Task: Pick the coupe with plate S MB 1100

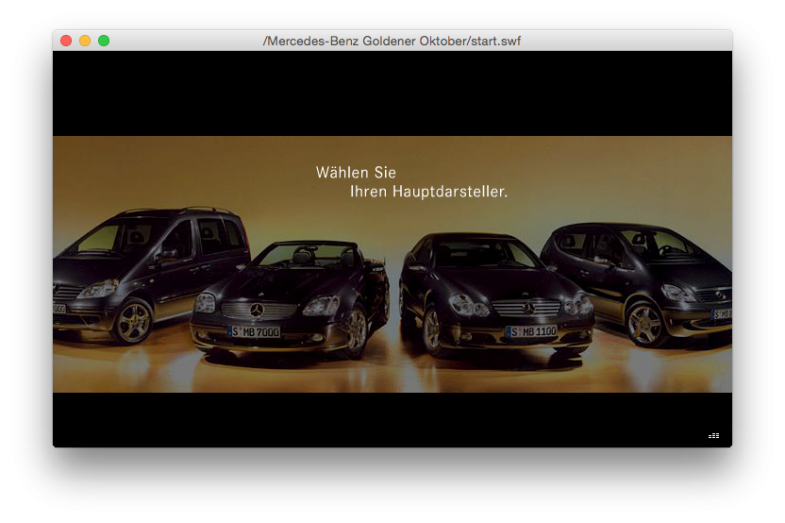Action: coord(497,295)
